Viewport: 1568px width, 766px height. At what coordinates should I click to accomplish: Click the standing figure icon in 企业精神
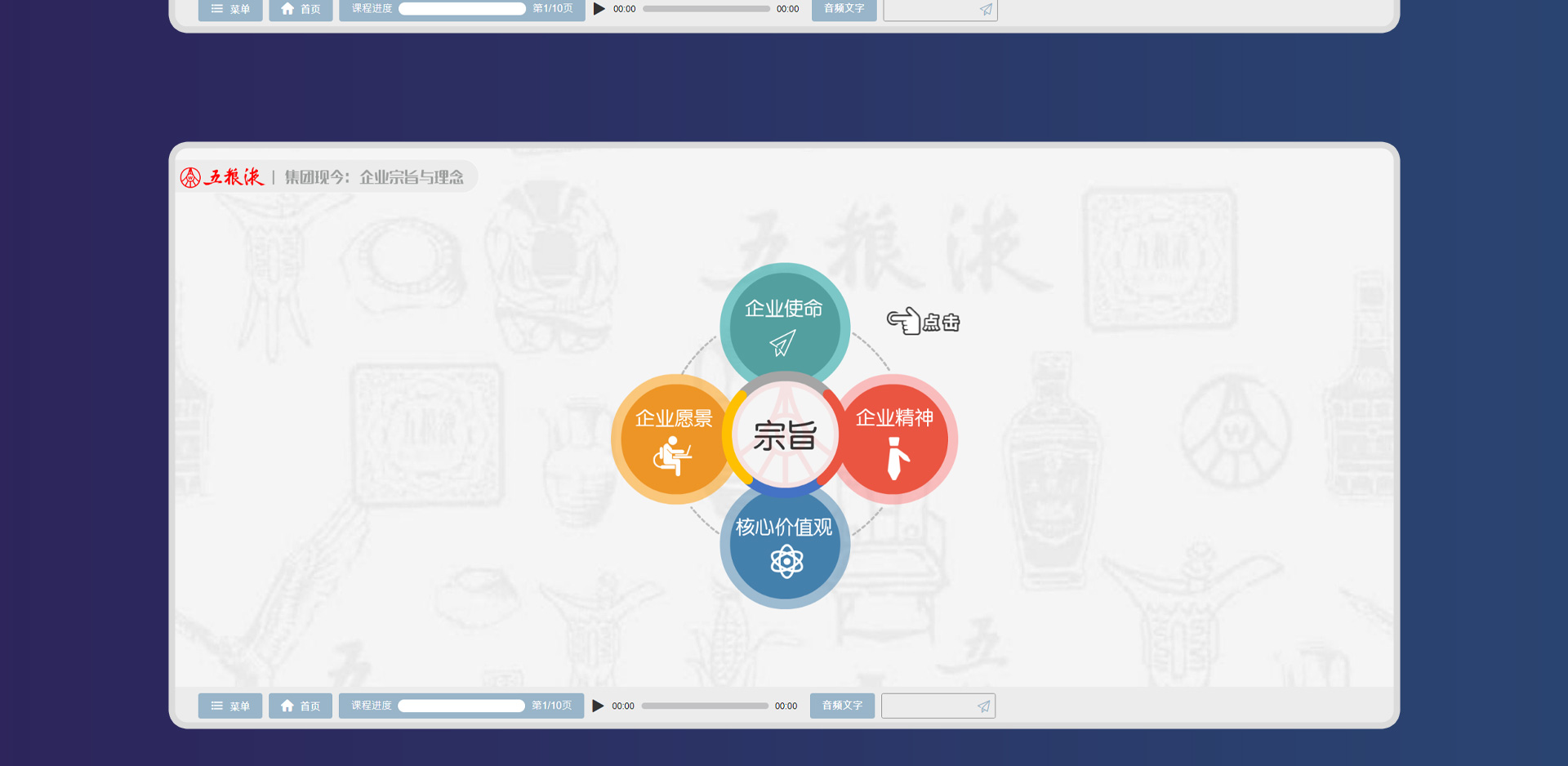point(897,458)
